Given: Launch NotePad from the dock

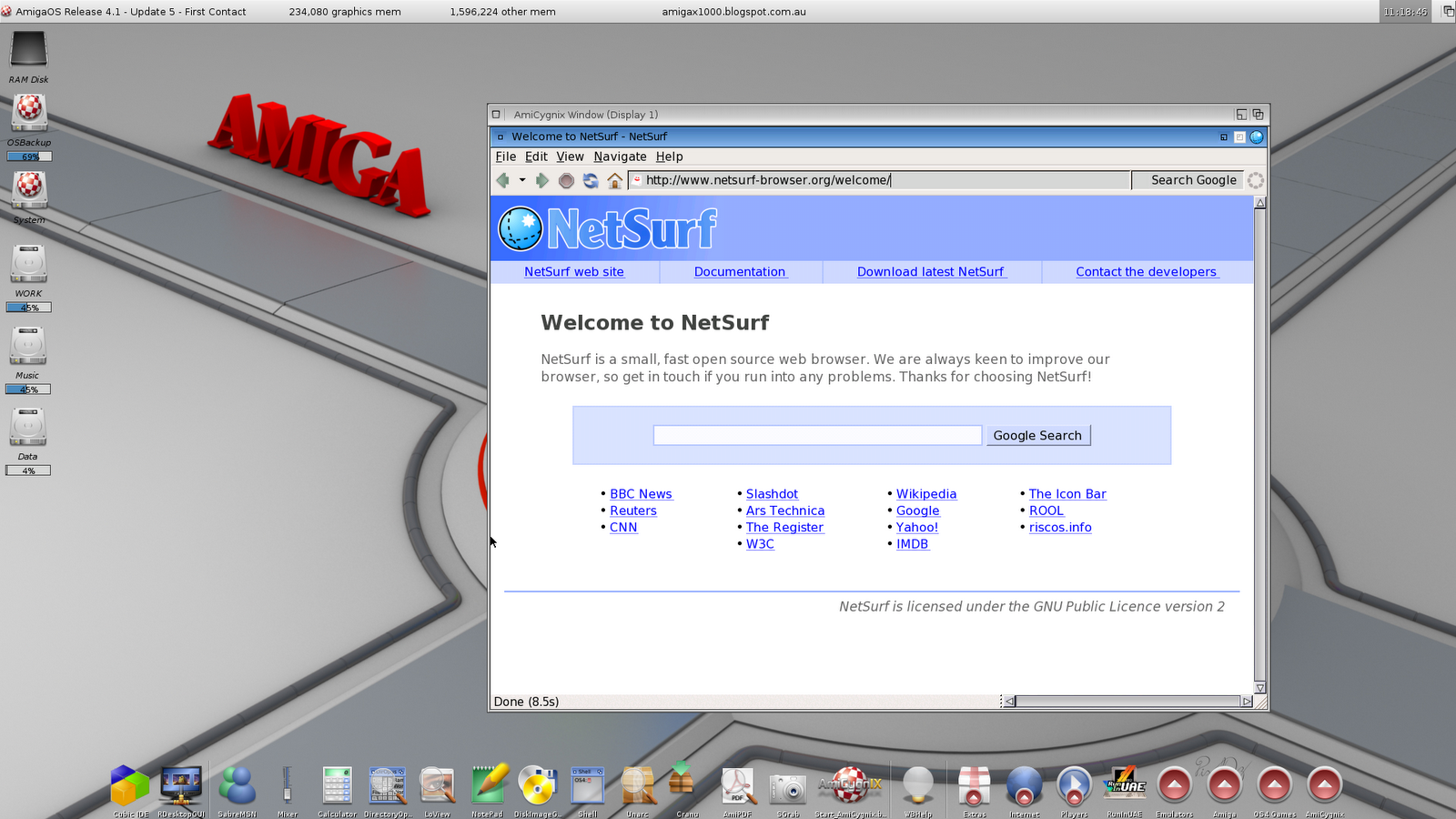Looking at the screenshot, I should pyautogui.click(x=488, y=786).
